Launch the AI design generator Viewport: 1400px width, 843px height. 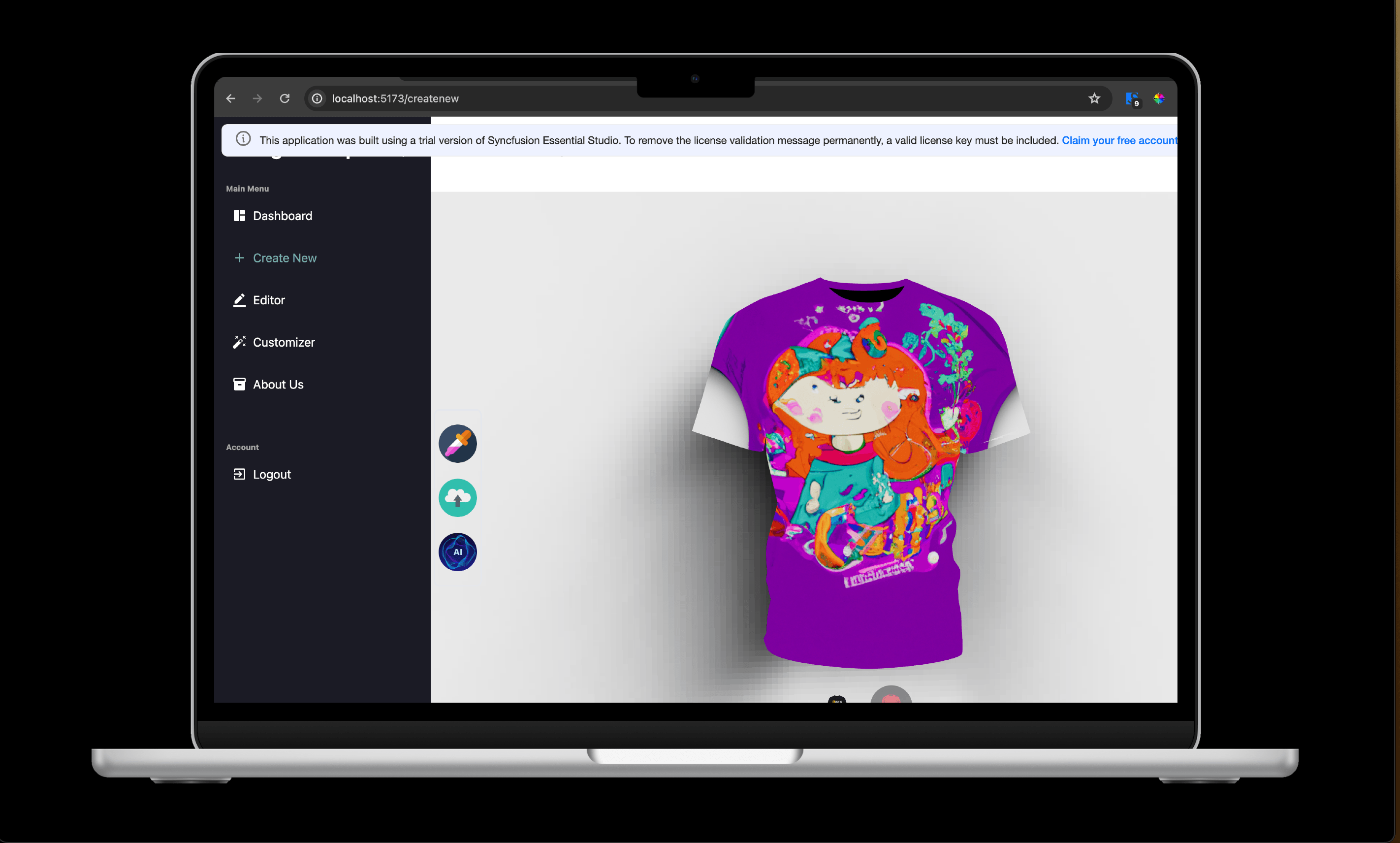[x=458, y=551]
